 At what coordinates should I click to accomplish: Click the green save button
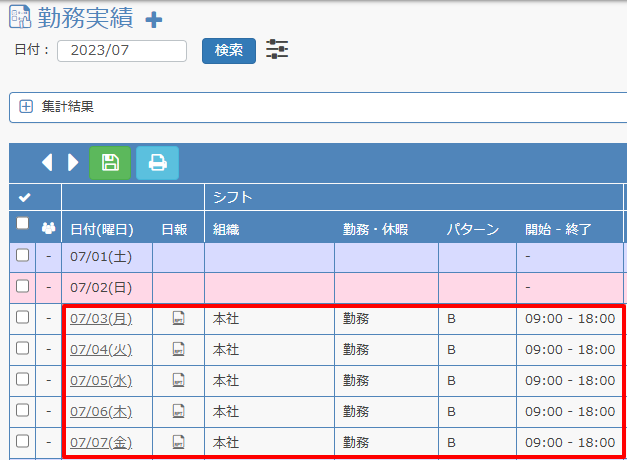110,162
